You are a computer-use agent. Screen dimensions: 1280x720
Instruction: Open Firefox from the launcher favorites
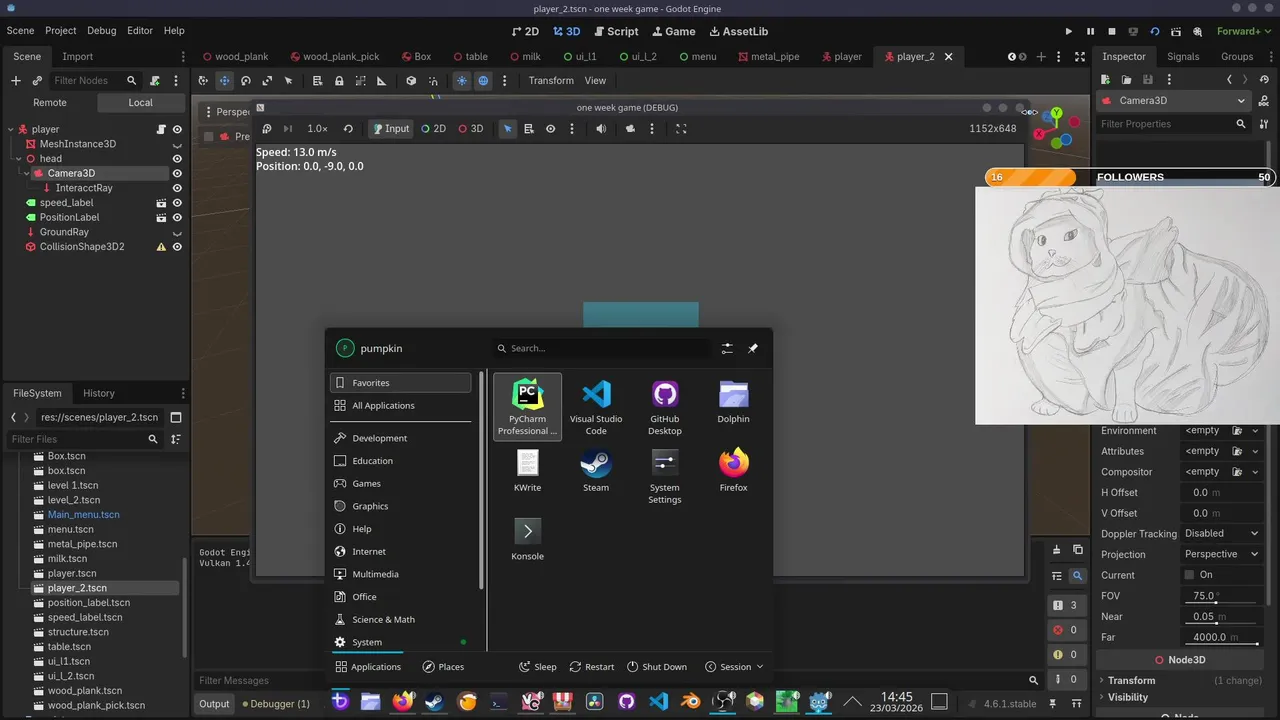(x=733, y=471)
